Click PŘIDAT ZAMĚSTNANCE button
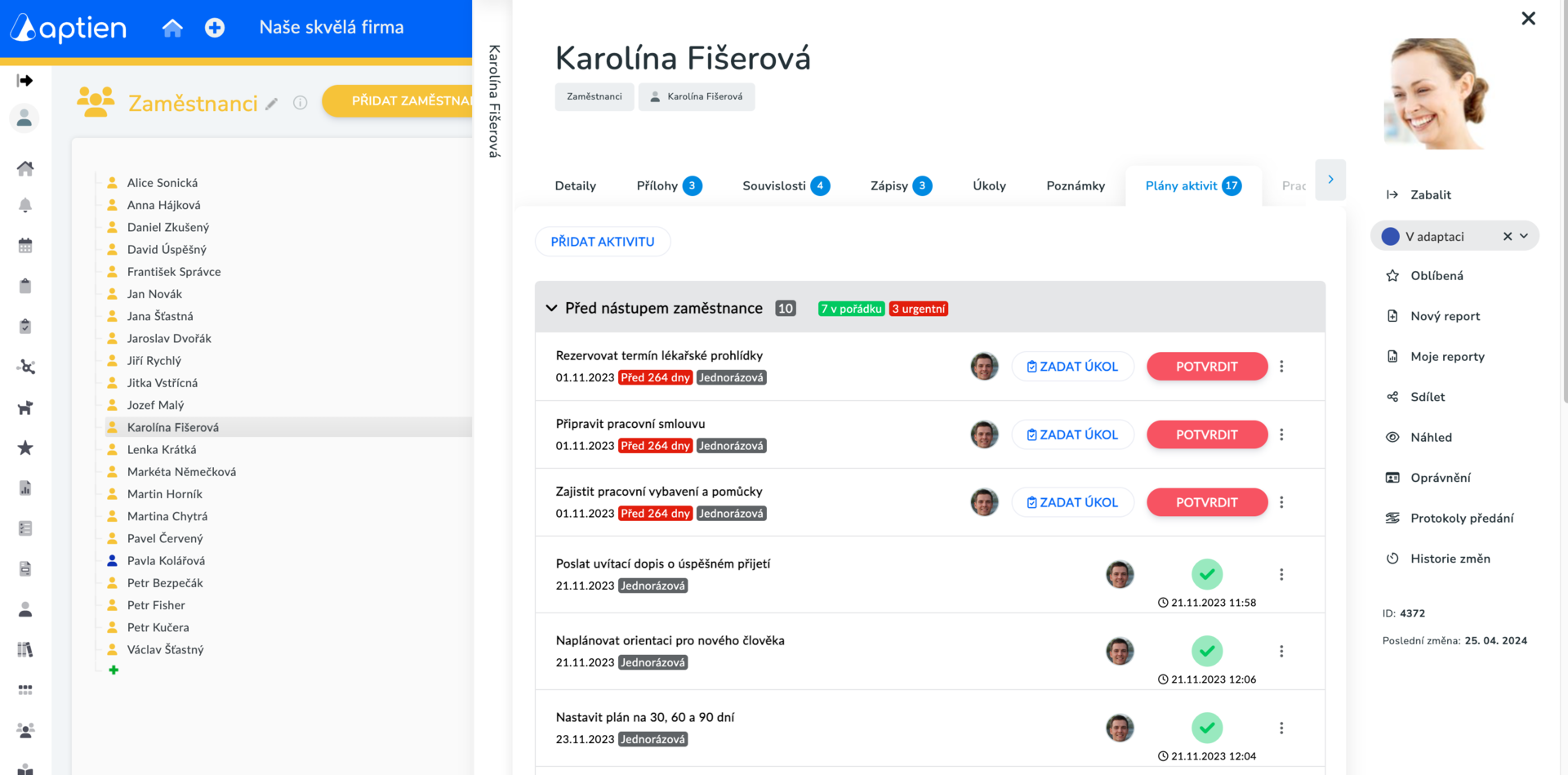This screenshot has width=1568, height=775. coord(397,100)
